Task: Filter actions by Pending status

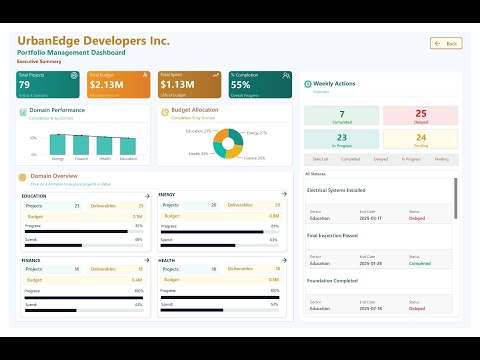Action: coord(442,159)
